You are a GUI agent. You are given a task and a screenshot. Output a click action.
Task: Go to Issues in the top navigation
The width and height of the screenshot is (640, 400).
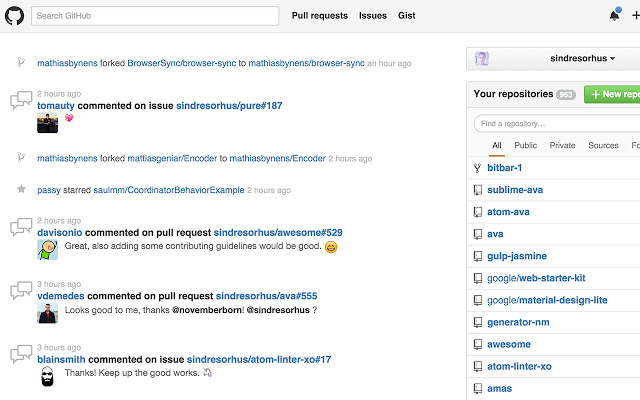373,16
